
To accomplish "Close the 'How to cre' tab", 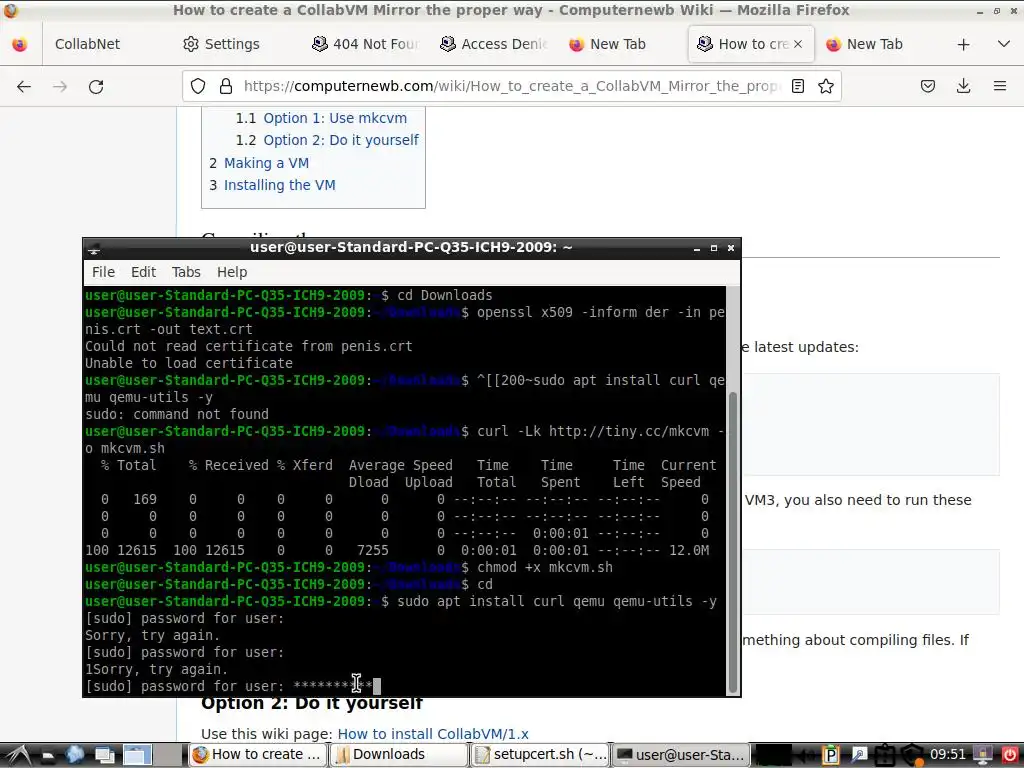I will [798, 44].
